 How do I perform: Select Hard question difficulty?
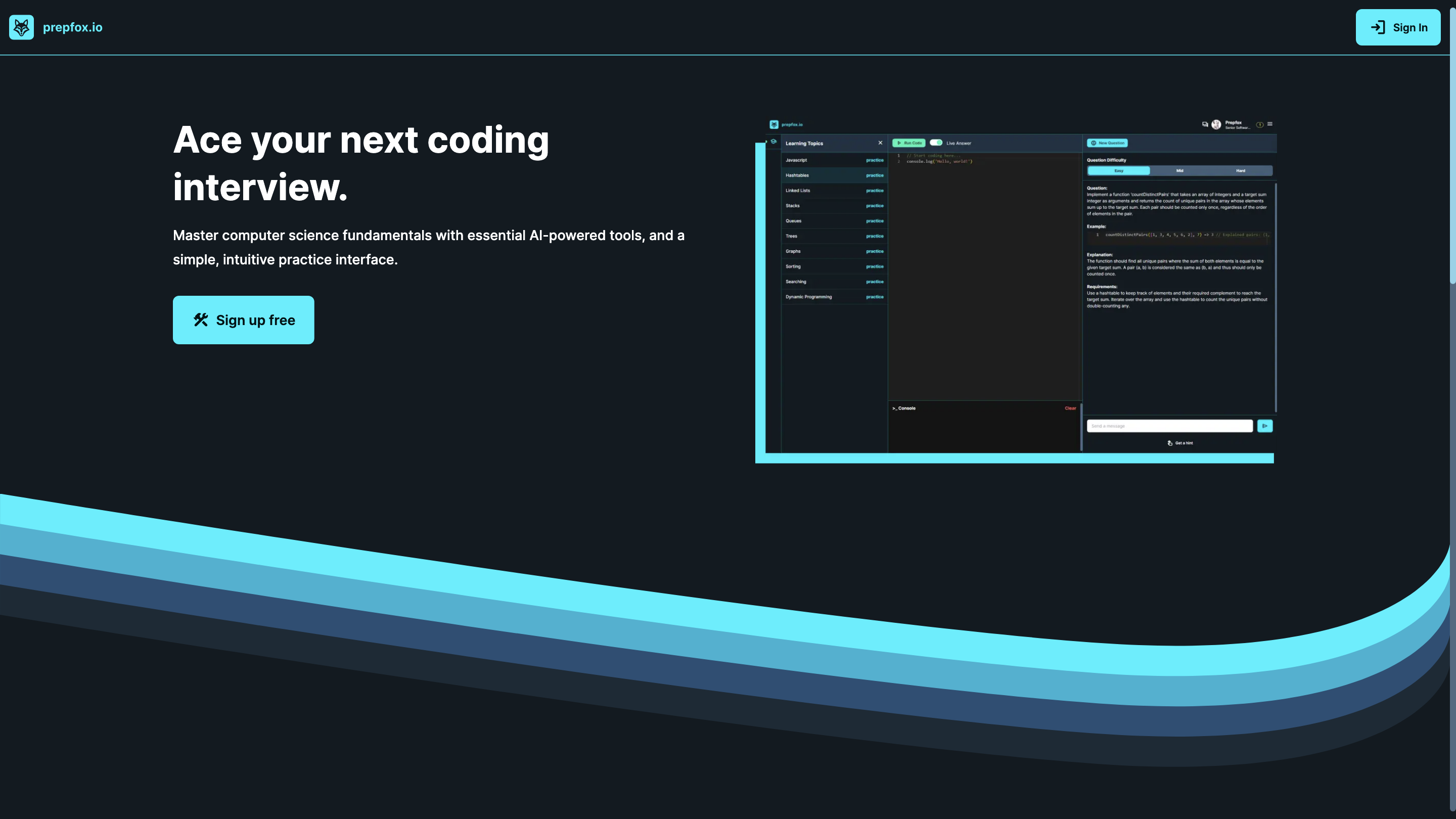click(x=1241, y=171)
